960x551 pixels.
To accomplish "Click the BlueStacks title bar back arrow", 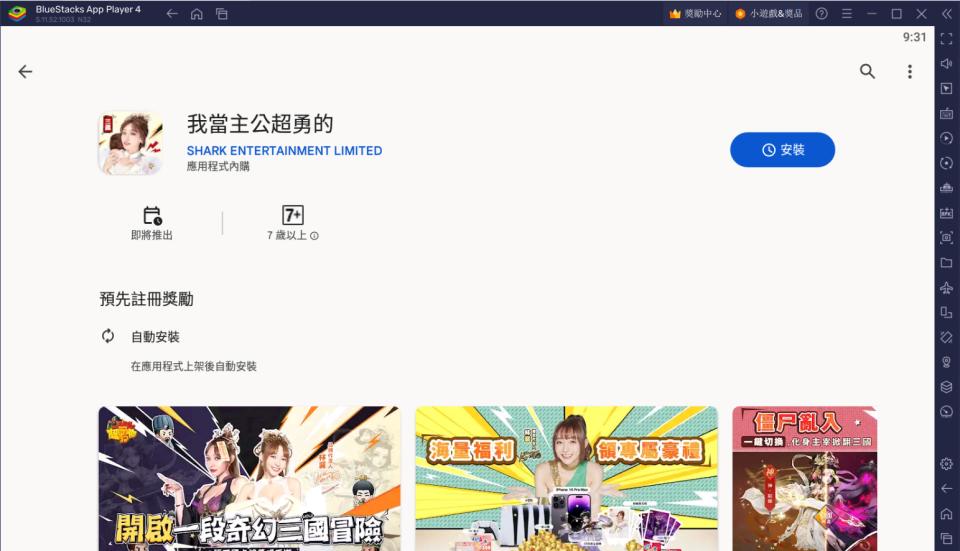I will [x=172, y=13].
